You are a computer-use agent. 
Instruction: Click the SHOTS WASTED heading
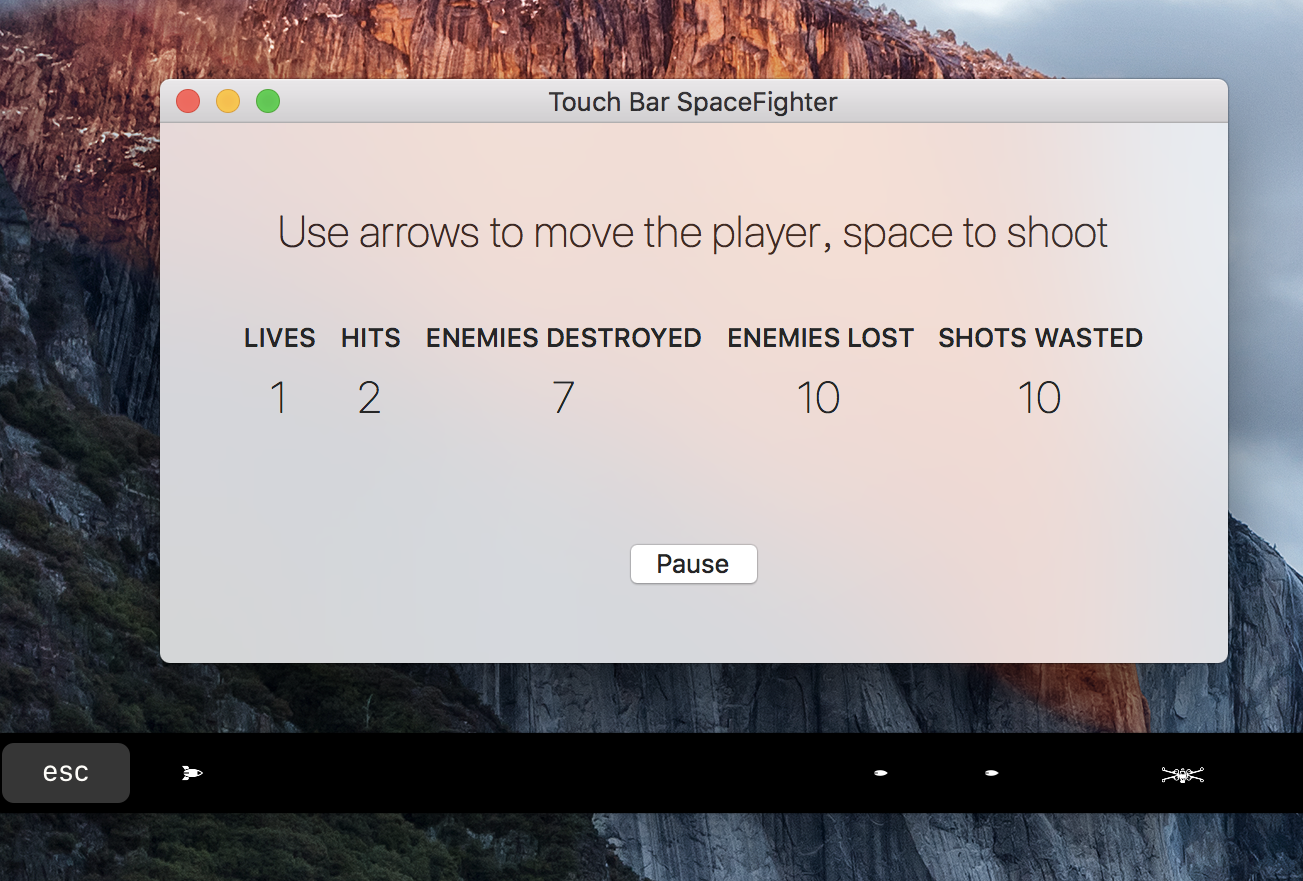point(1040,339)
